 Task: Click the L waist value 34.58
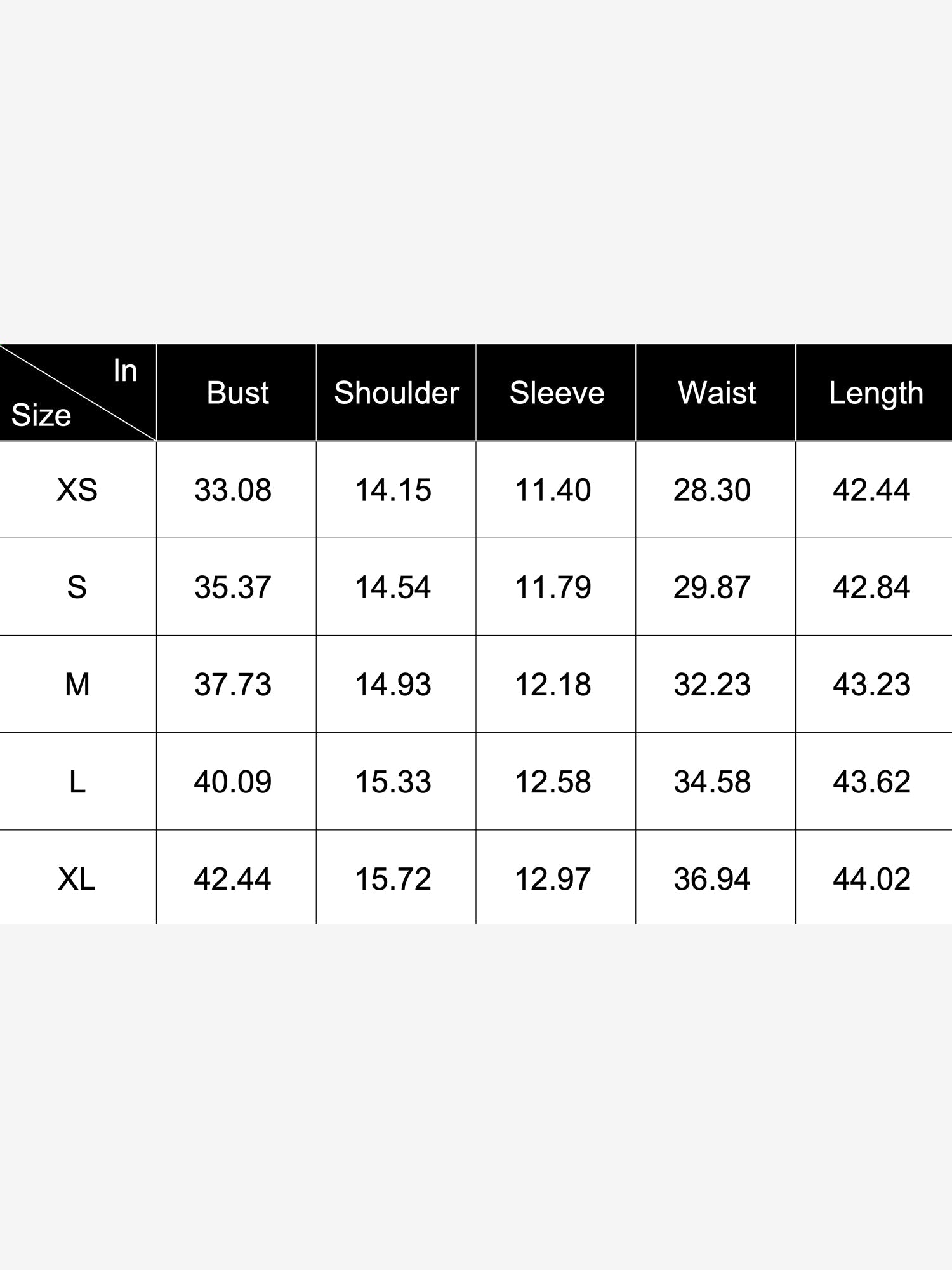click(712, 782)
